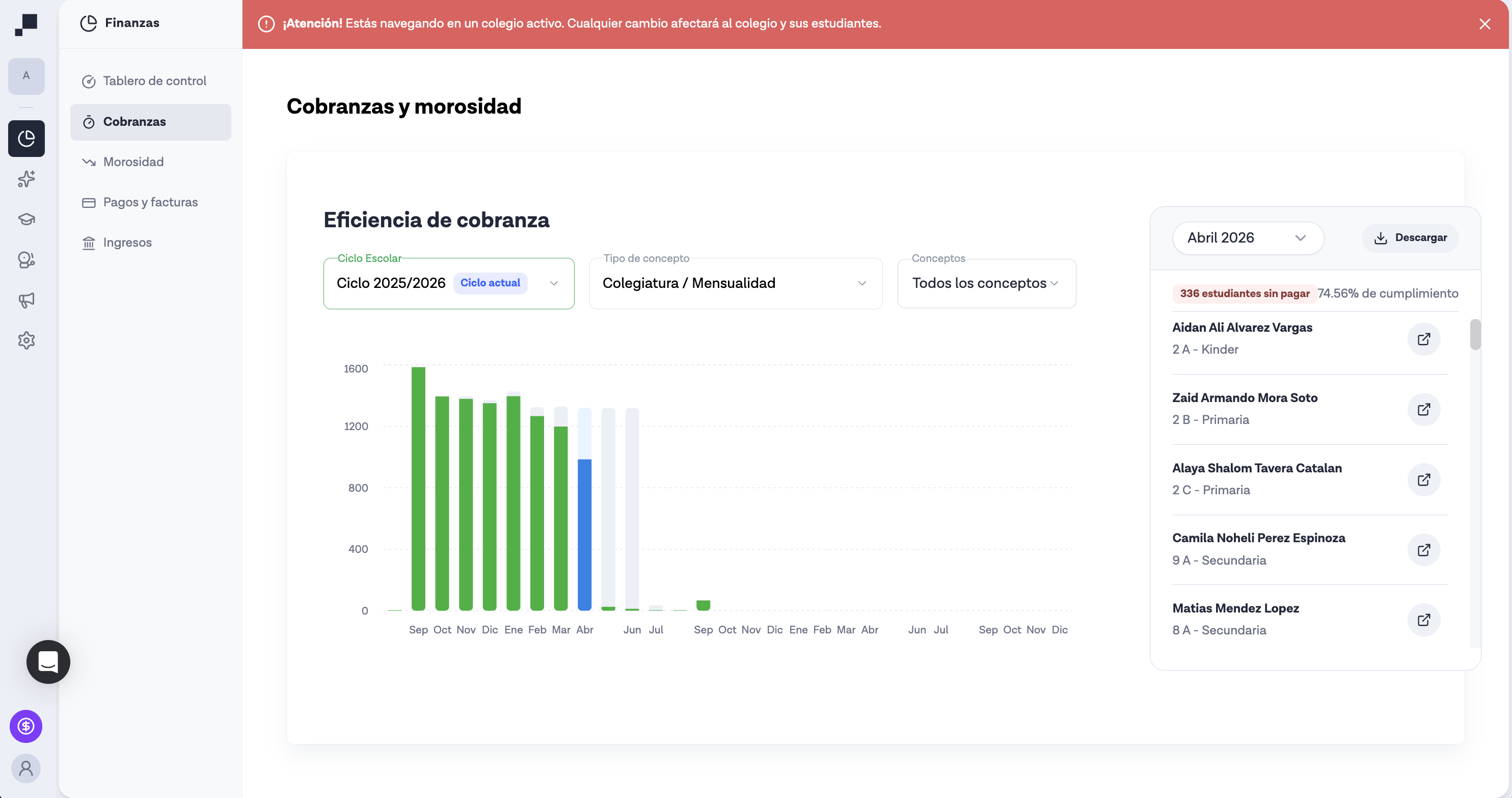Open the megaphone announcements icon
This screenshot has height=798, width=1512.
point(26,301)
